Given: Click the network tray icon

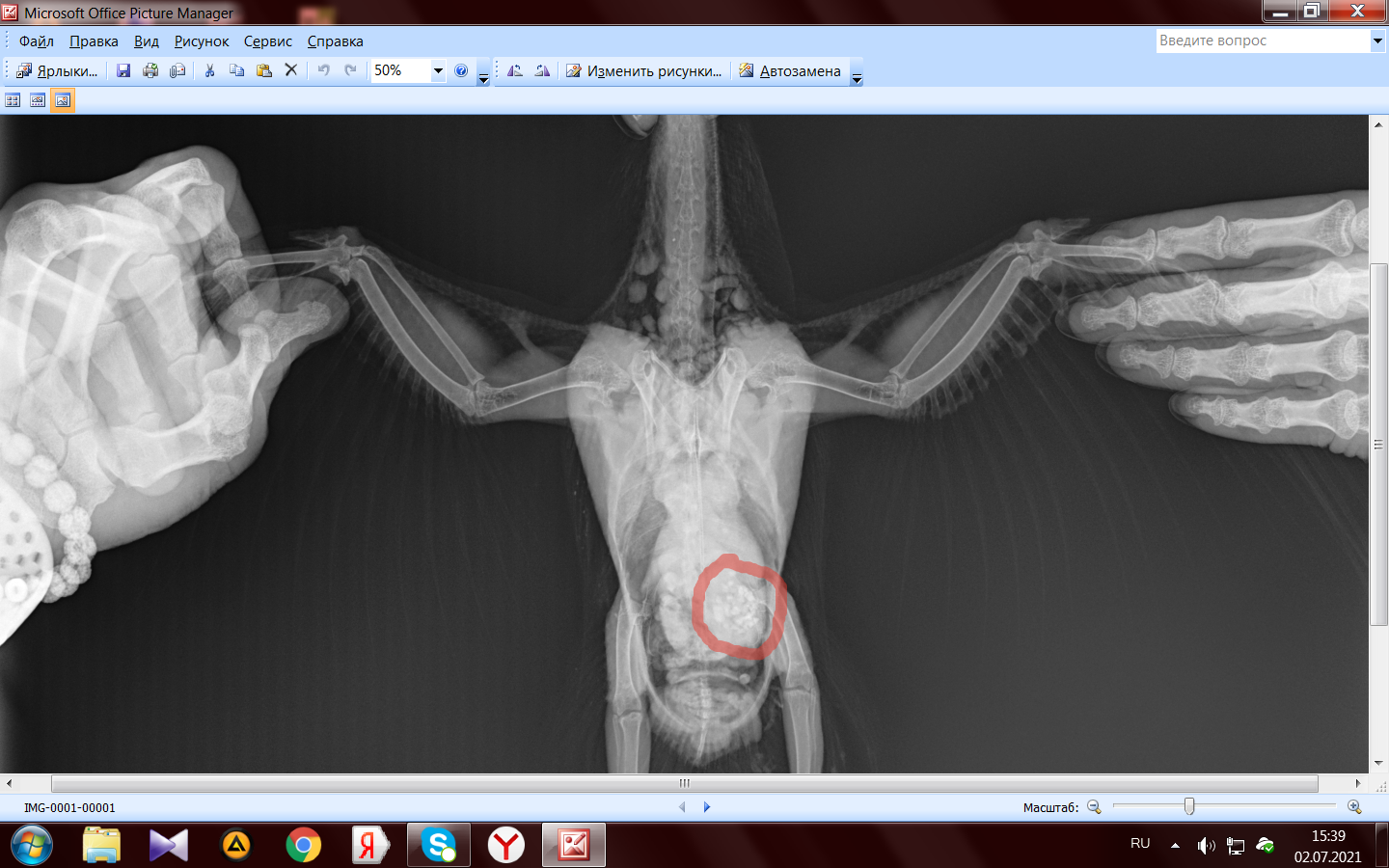Looking at the screenshot, I should tap(1236, 846).
